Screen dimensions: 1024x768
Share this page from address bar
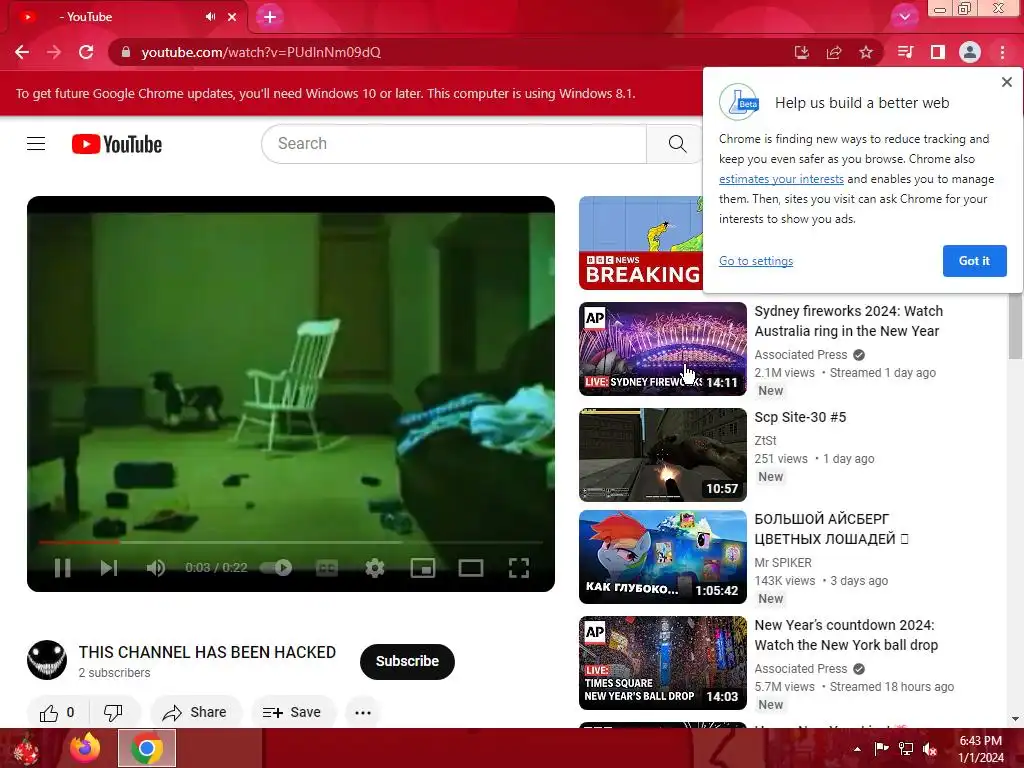pyautogui.click(x=834, y=52)
